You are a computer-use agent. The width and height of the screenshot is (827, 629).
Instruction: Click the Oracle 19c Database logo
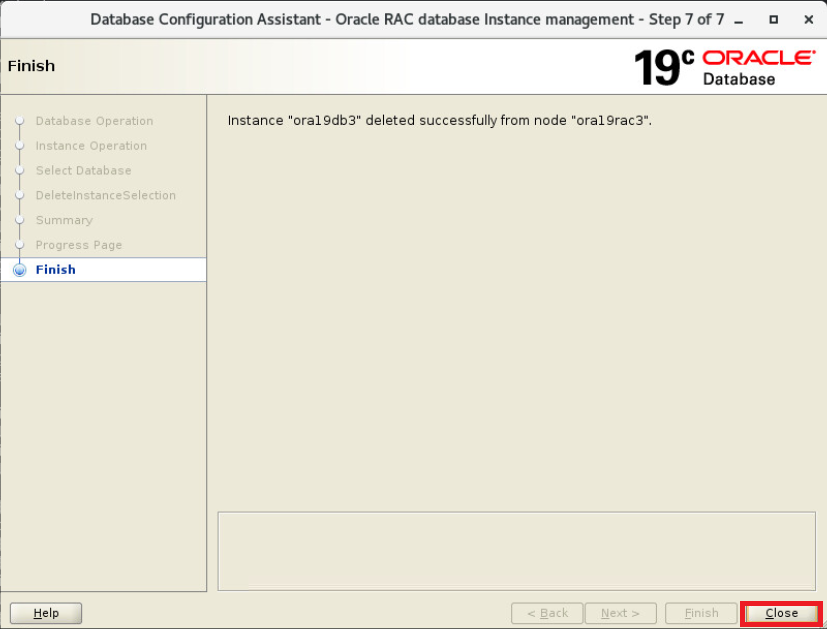click(725, 67)
